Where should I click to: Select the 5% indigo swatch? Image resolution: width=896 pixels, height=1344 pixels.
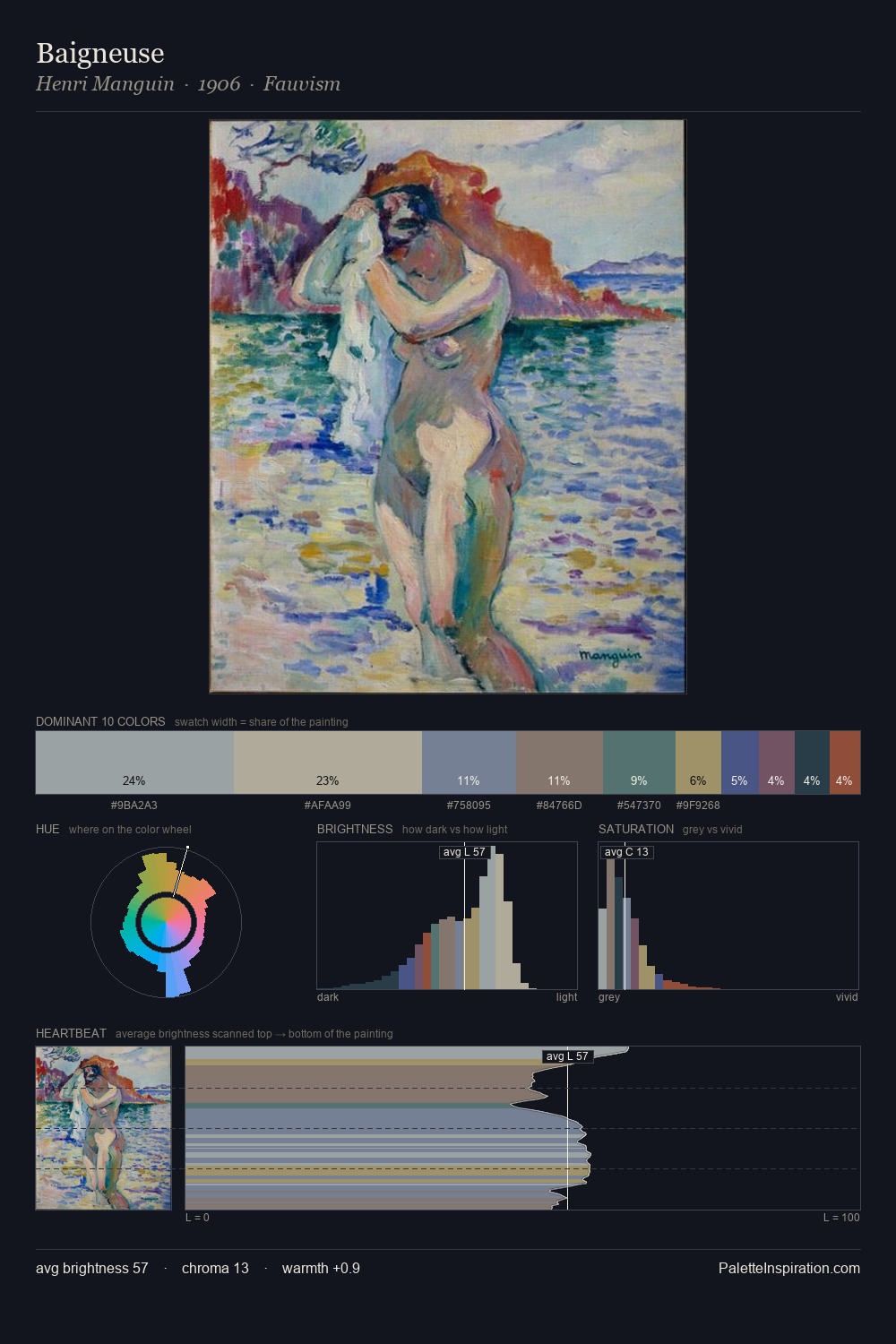click(739, 762)
